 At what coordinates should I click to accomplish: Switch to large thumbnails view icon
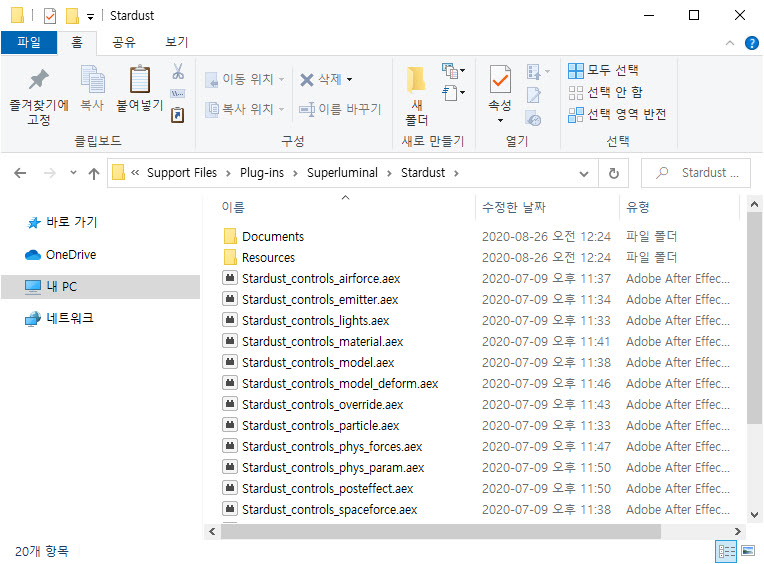747,551
